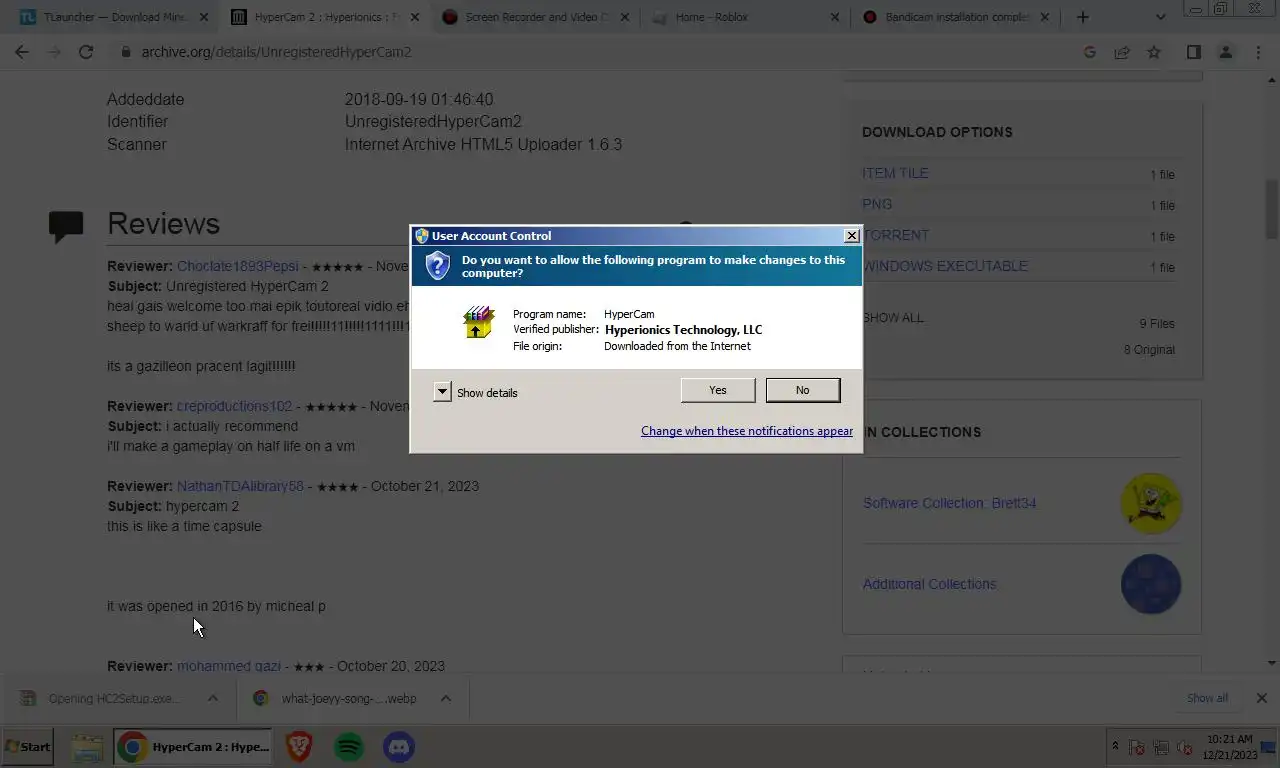Viewport: 1280px width, 768px height.
Task: Open PNG download option
Action: point(877,204)
